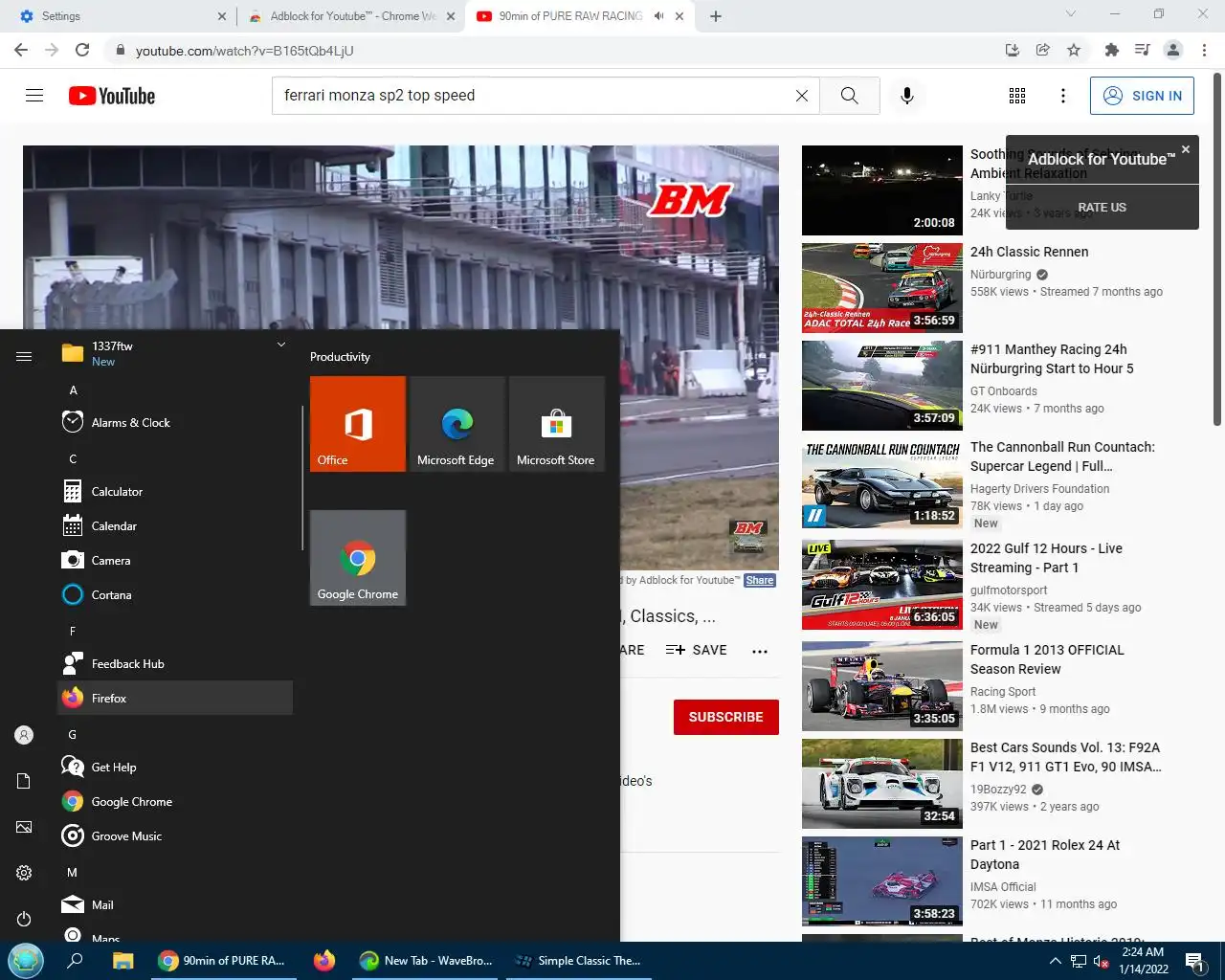Open the Start menu user account icon
Image resolution: width=1225 pixels, height=980 pixels.
24,735
